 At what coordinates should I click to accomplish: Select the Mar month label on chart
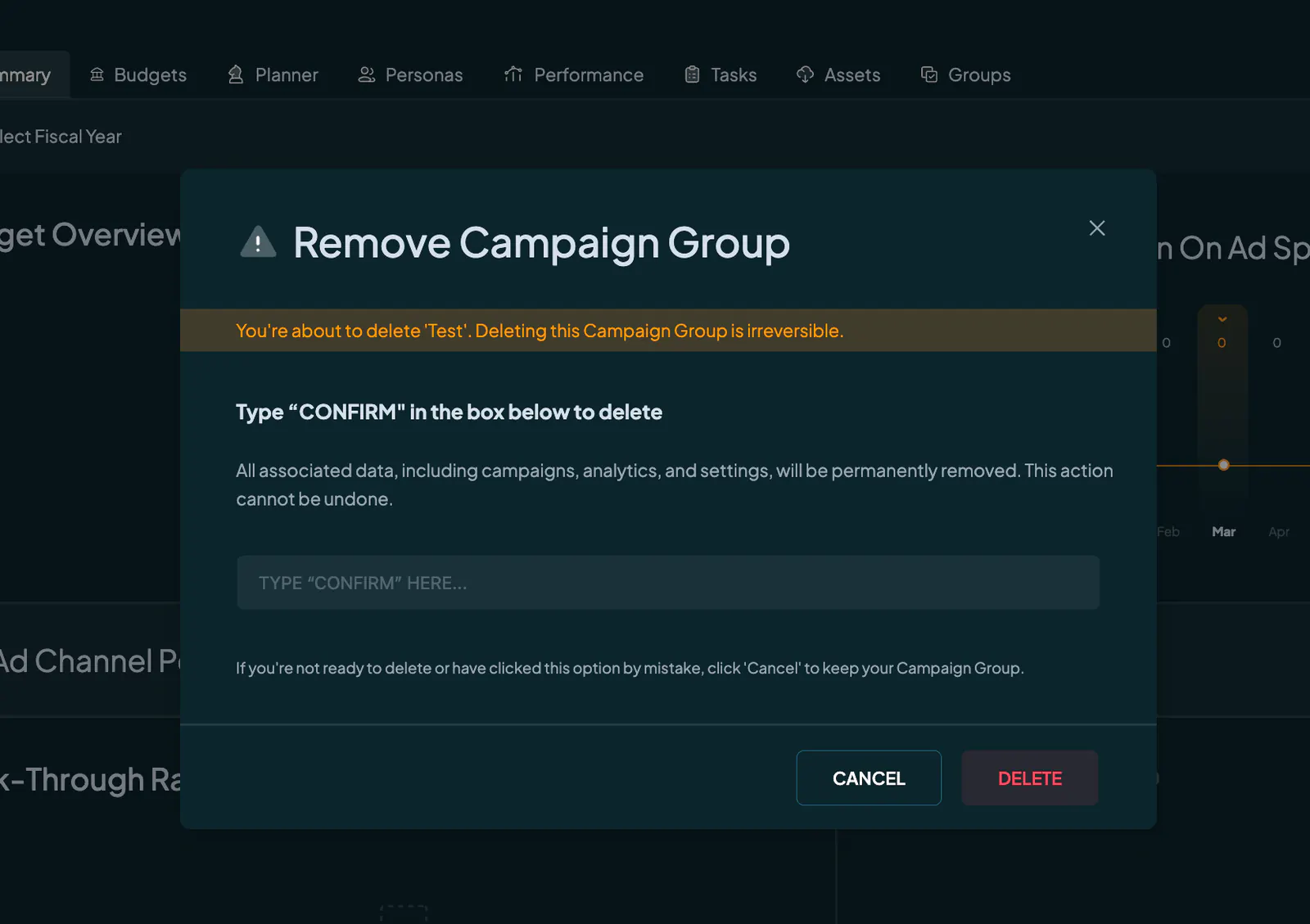click(1224, 532)
